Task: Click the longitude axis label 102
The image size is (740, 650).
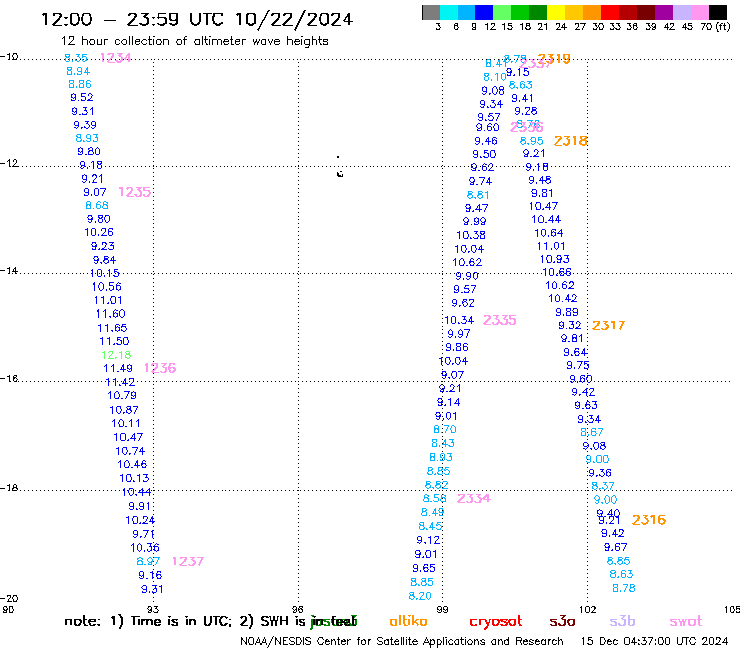Action: [588, 609]
